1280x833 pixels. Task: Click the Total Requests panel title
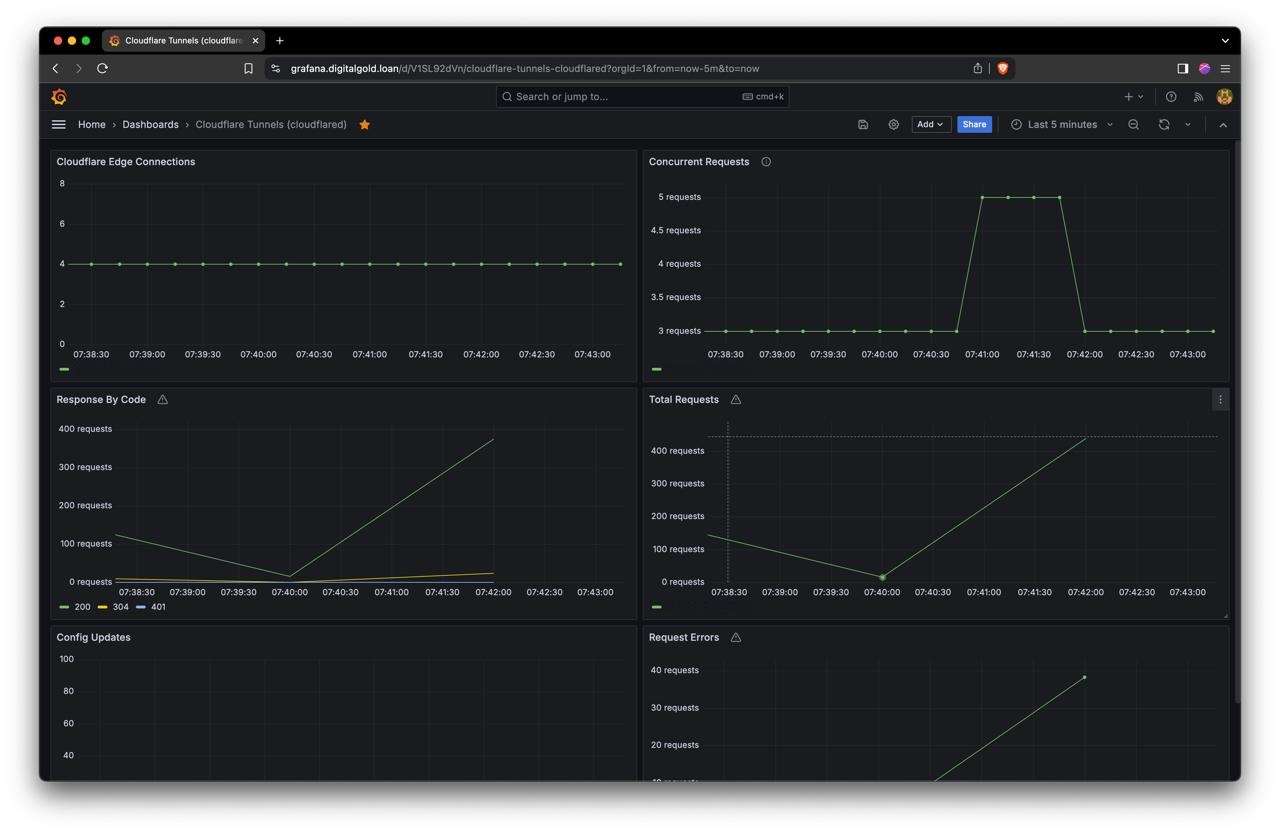tap(684, 400)
